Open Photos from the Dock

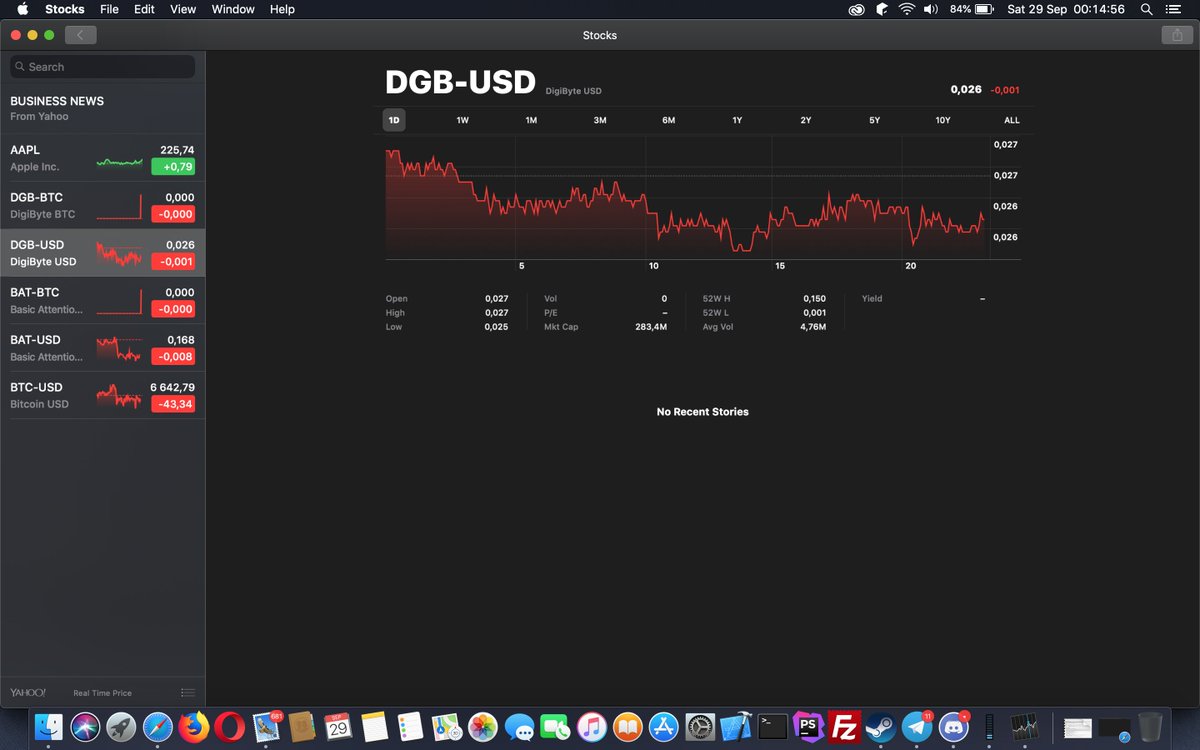(x=483, y=727)
